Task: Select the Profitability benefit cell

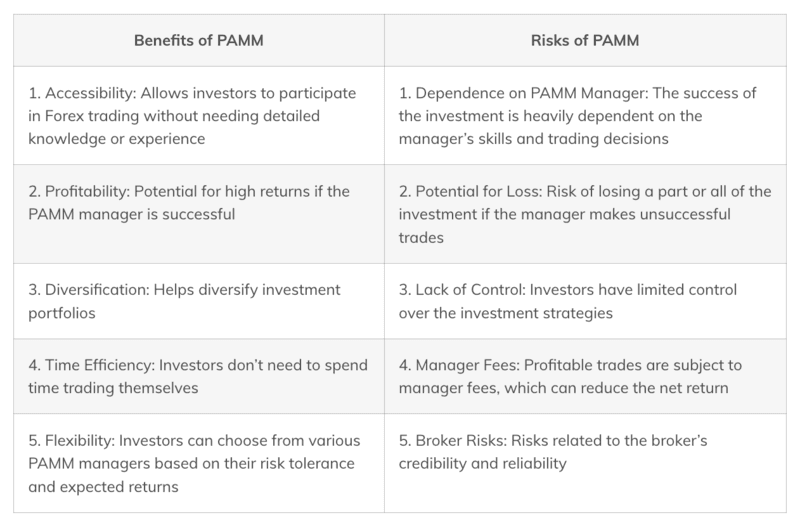Action: click(199, 214)
